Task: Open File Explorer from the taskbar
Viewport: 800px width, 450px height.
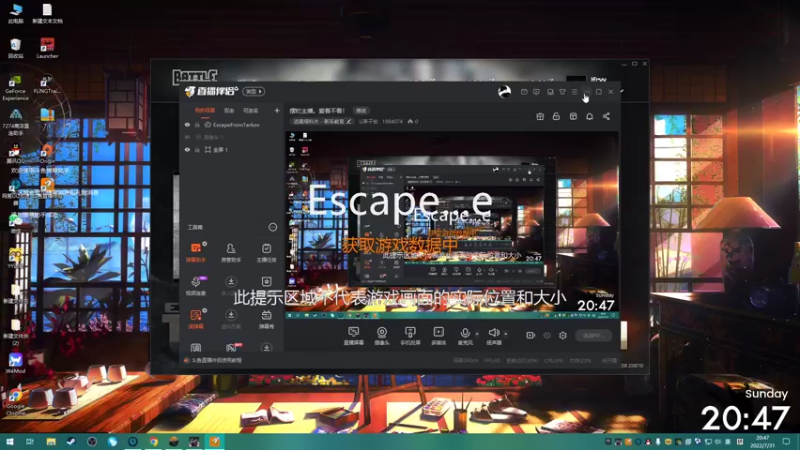Action: (51, 441)
